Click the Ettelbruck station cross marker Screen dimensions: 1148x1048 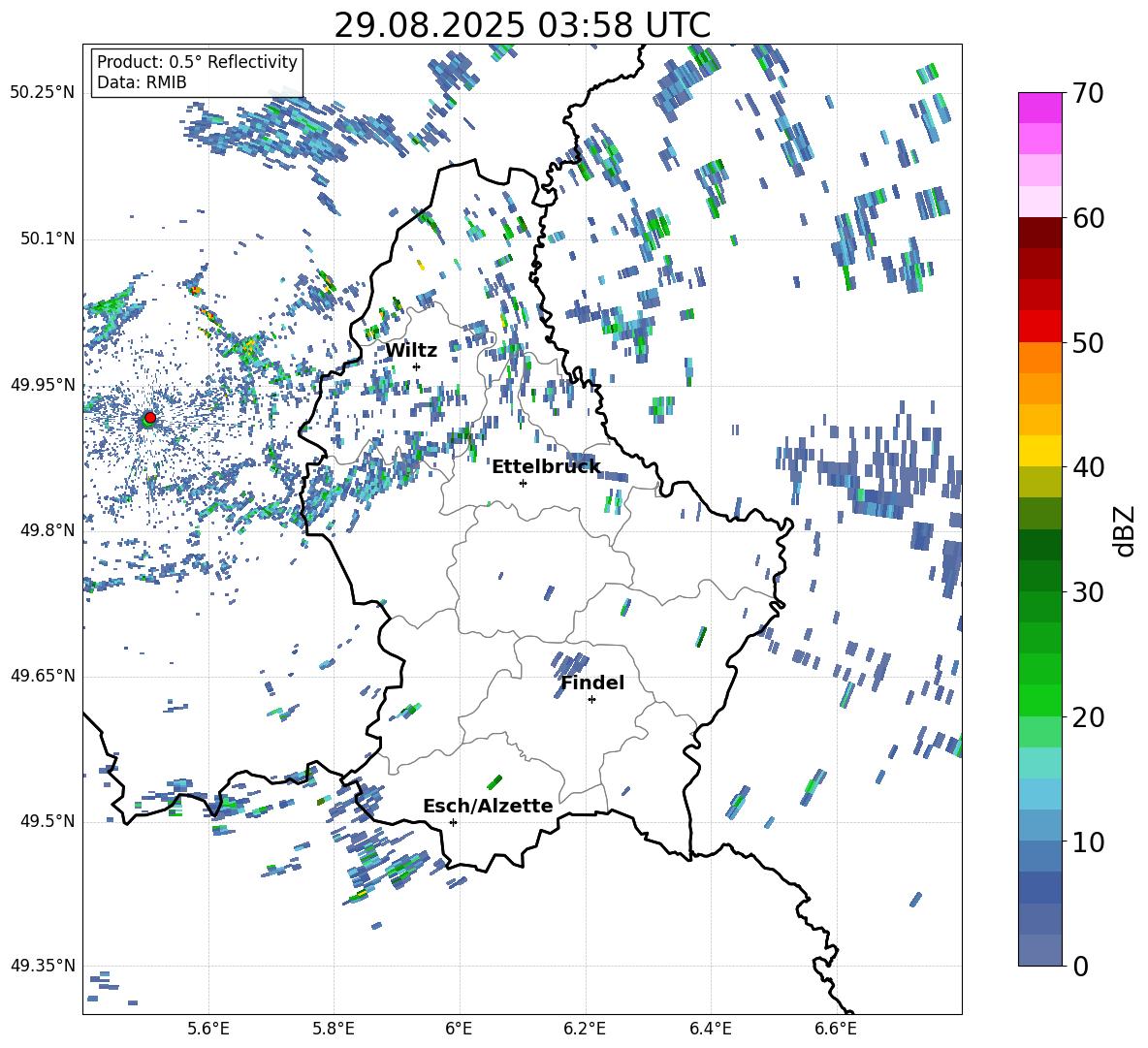(523, 483)
